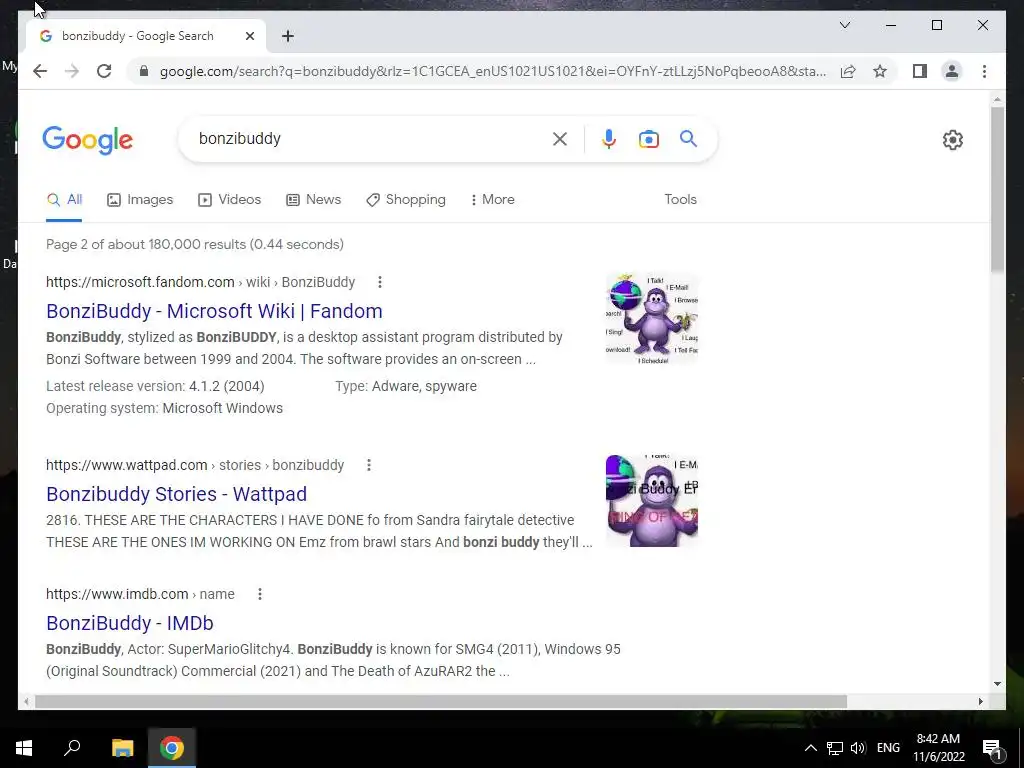The height and width of the screenshot is (768, 1024).
Task: Reload the Google search page
Action: pyautogui.click(x=104, y=71)
